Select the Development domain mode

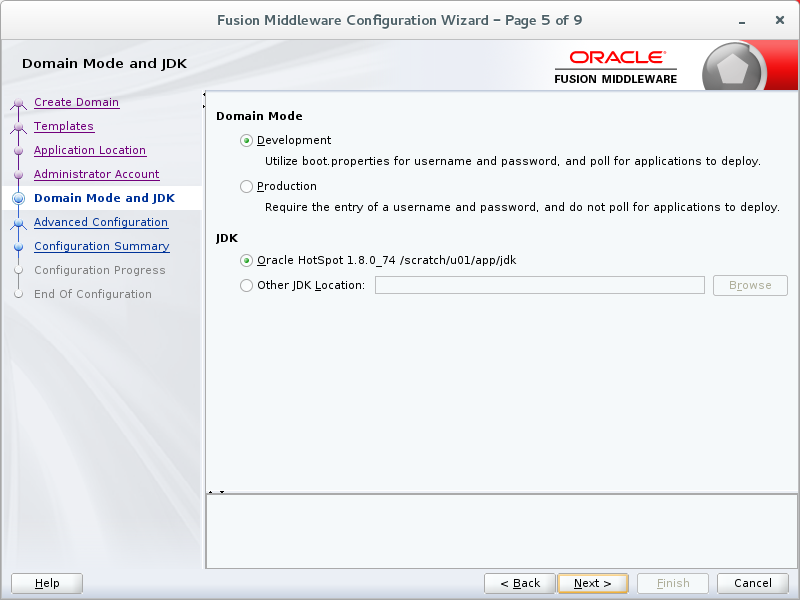coord(246,140)
